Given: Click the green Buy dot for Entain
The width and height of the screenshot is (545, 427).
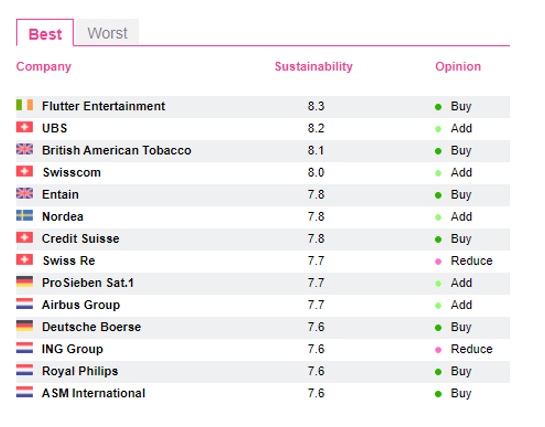Looking at the screenshot, I should point(438,195).
